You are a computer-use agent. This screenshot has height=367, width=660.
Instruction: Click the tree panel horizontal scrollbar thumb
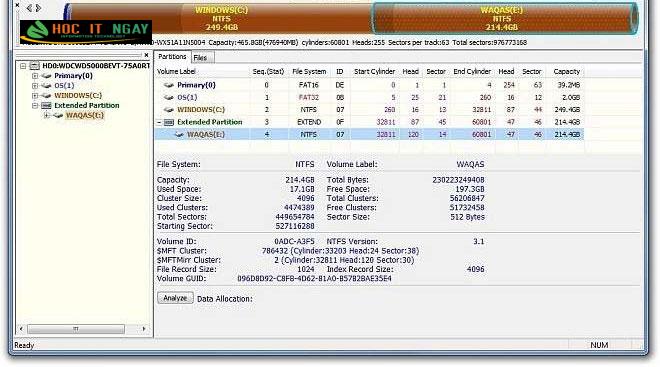(x=76, y=329)
